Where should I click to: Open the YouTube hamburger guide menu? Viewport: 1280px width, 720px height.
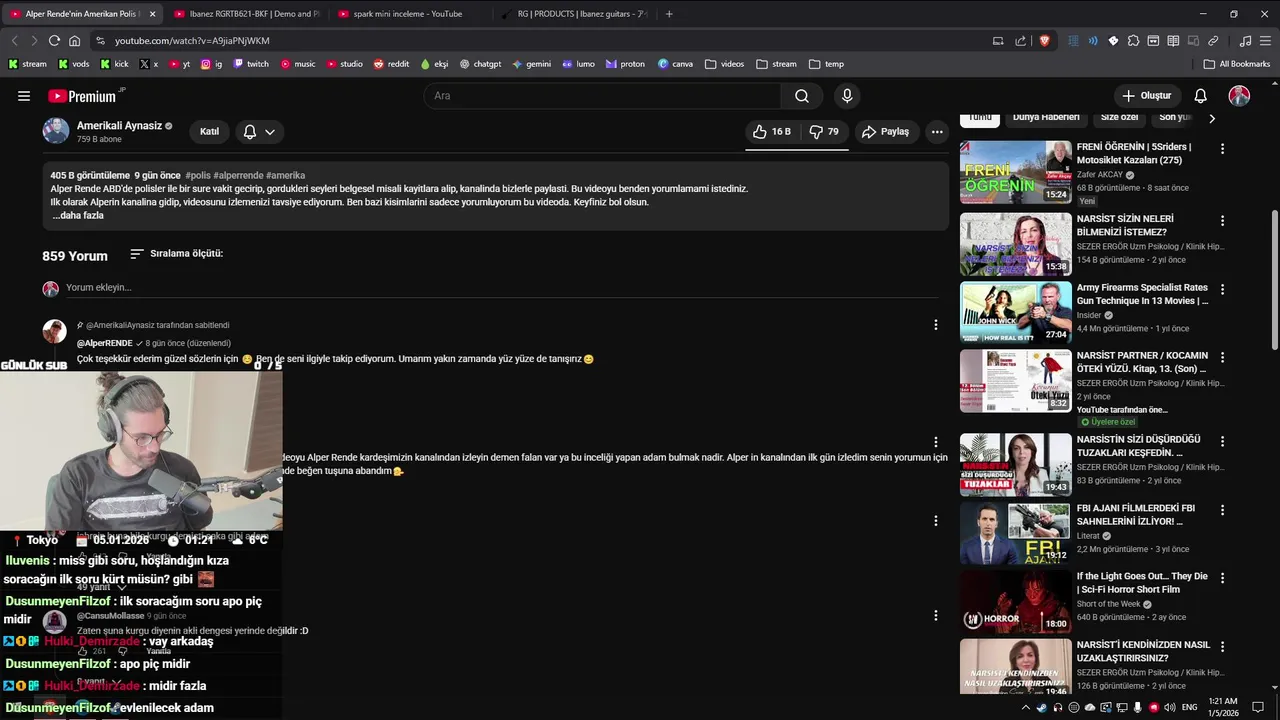tap(24, 96)
